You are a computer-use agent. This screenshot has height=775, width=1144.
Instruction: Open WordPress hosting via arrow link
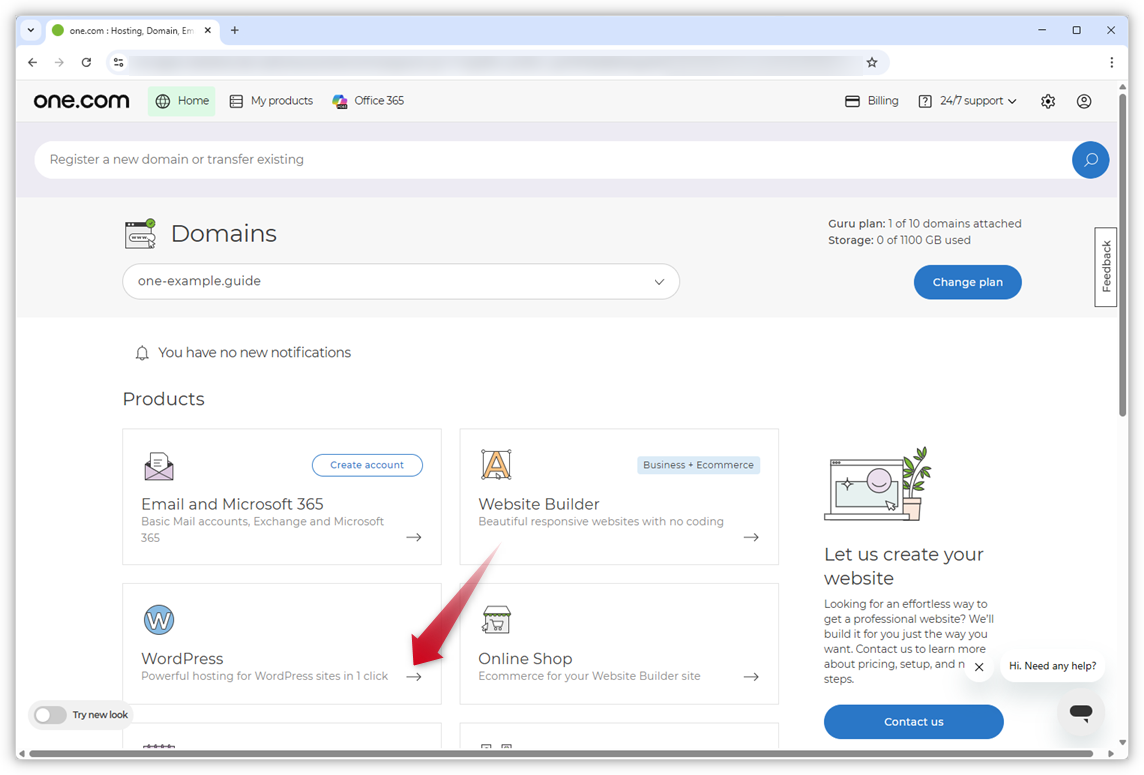pos(414,676)
